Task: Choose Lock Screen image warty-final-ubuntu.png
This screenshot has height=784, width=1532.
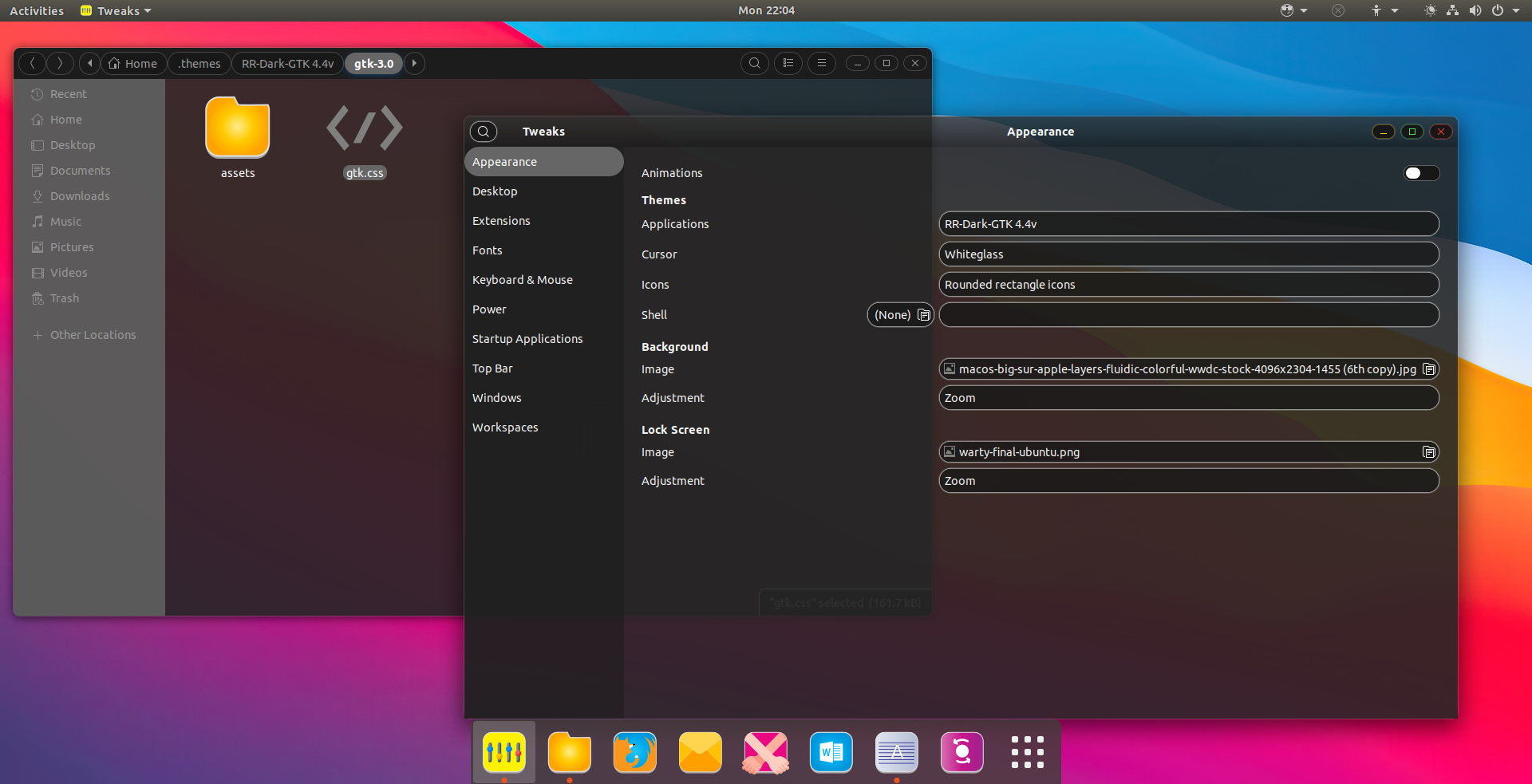Action: click(1189, 452)
